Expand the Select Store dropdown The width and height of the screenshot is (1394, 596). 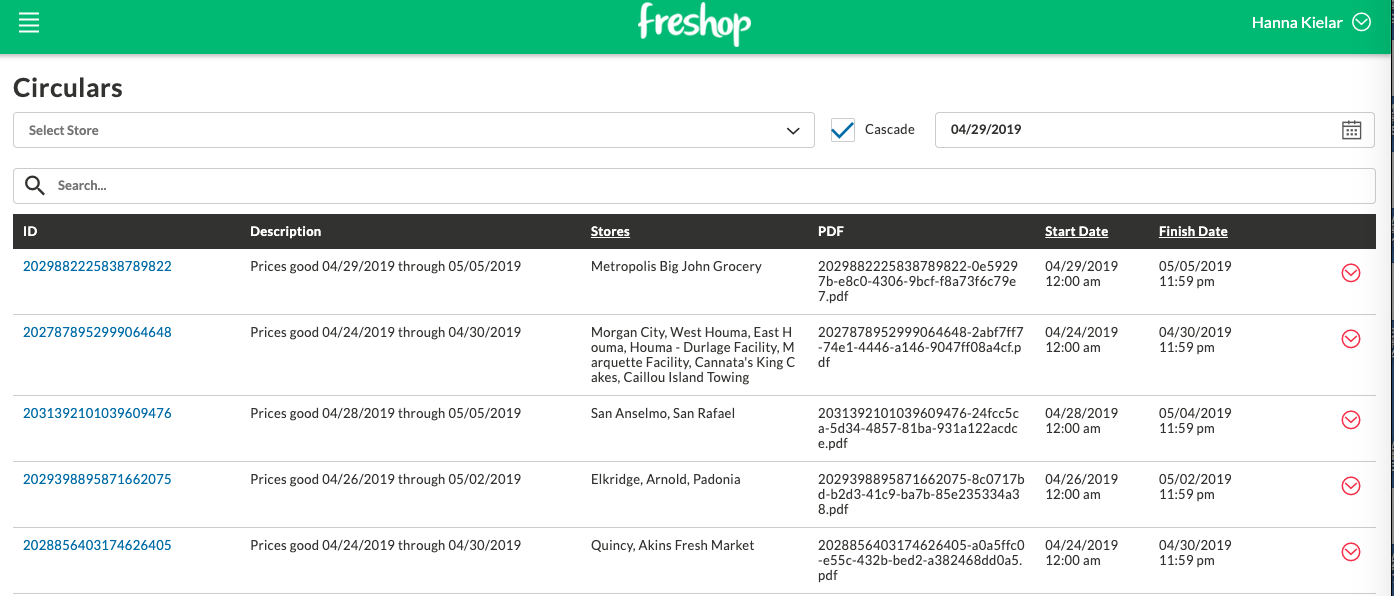pos(414,130)
